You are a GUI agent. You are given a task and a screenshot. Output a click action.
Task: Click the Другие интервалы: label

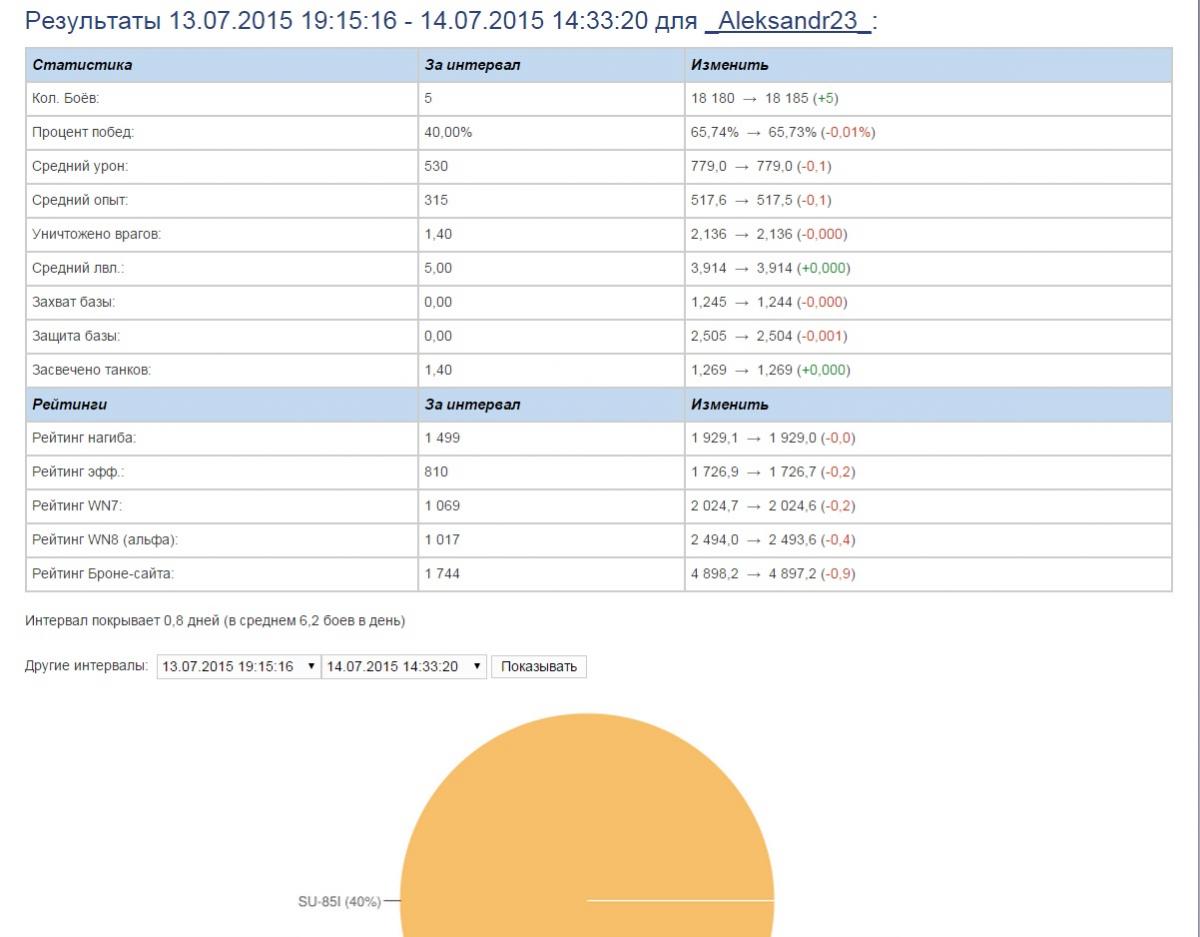coord(87,666)
